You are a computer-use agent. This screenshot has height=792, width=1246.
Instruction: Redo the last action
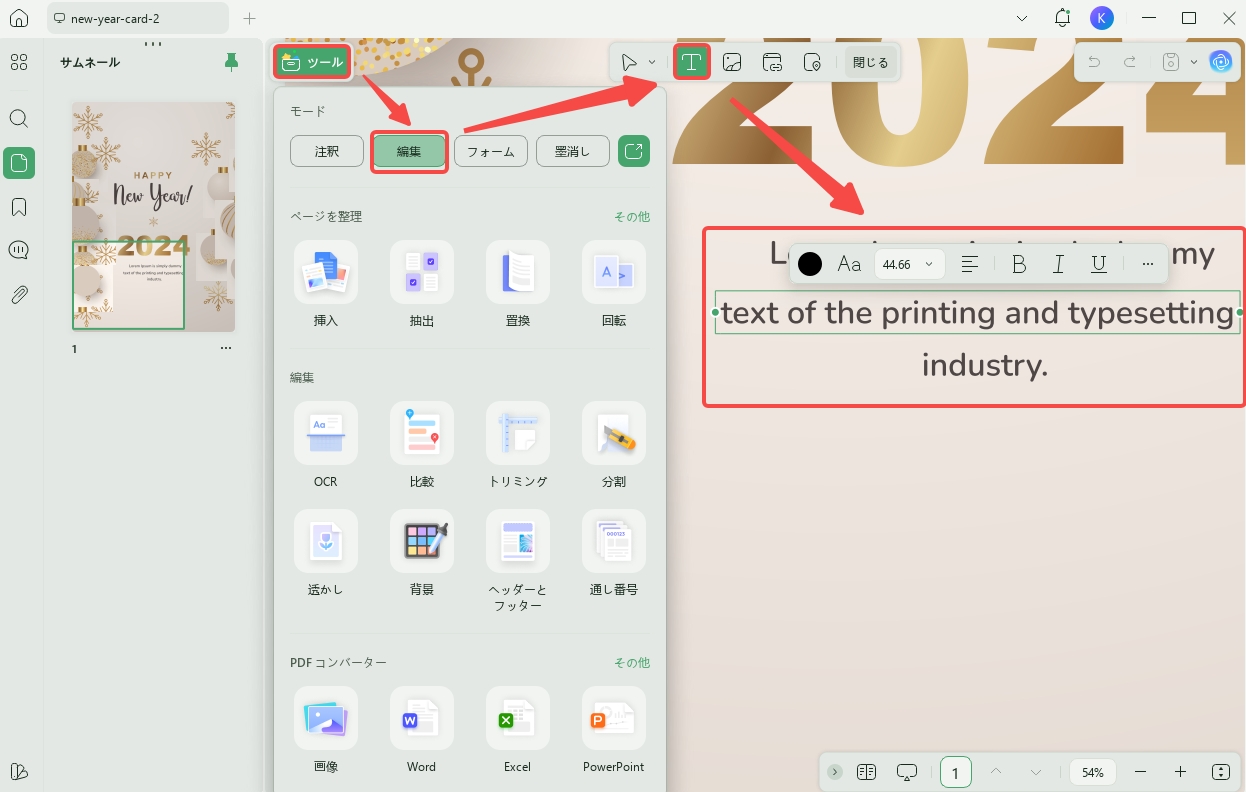coord(1129,62)
